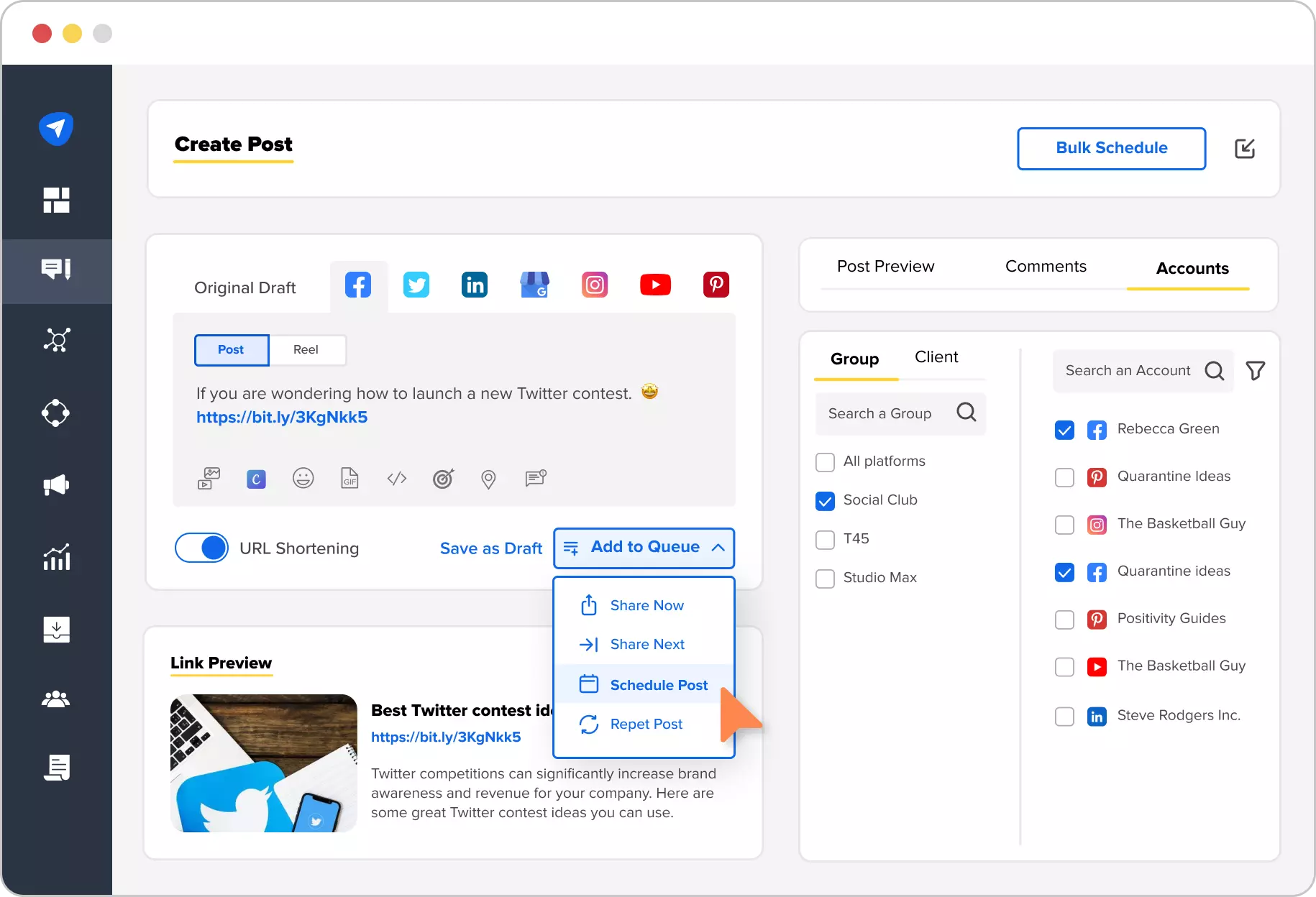This screenshot has height=897, width=1316.
Task: Click the code brackets icon in the composer
Action: [397, 478]
